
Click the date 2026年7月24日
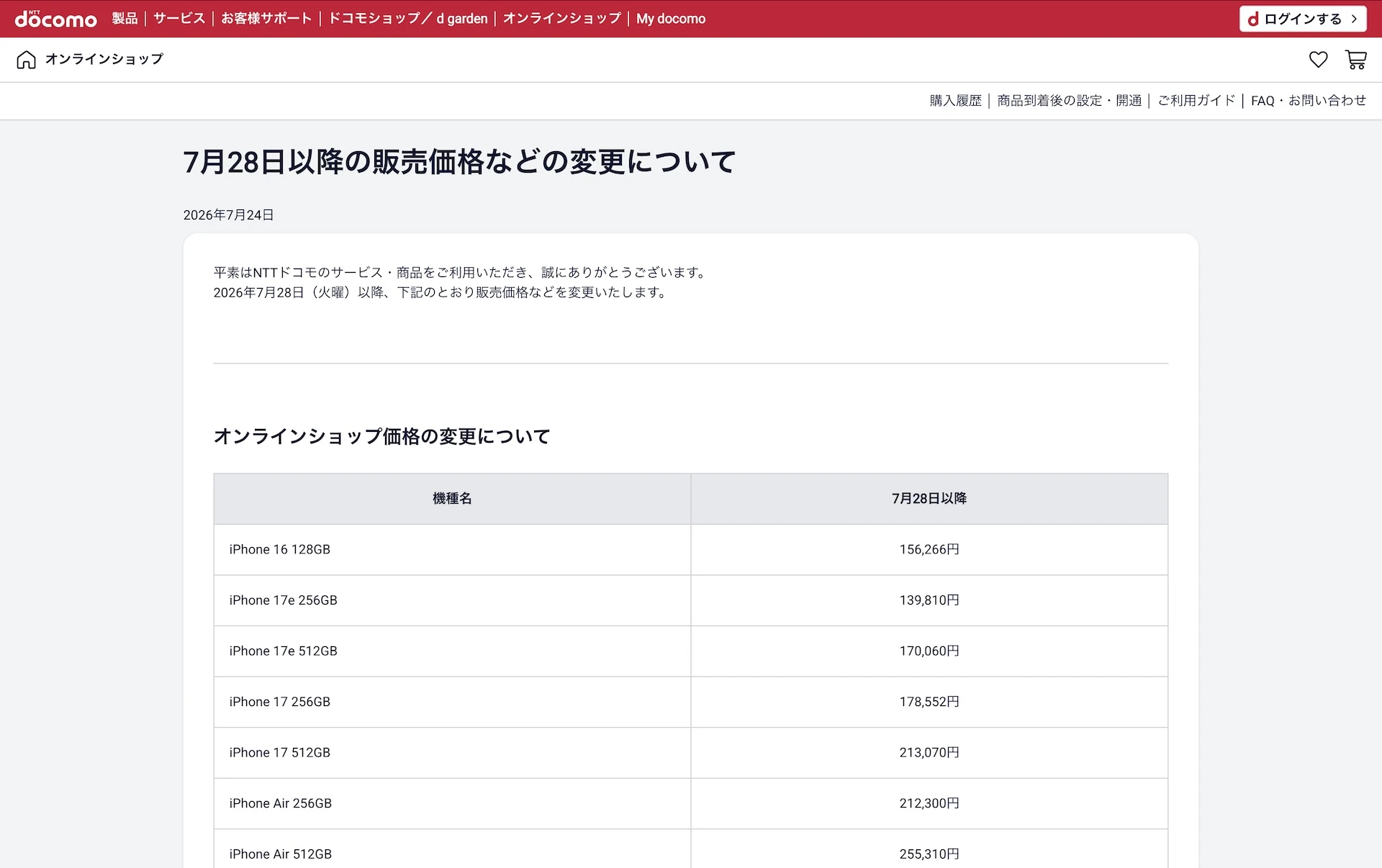pyautogui.click(x=229, y=215)
